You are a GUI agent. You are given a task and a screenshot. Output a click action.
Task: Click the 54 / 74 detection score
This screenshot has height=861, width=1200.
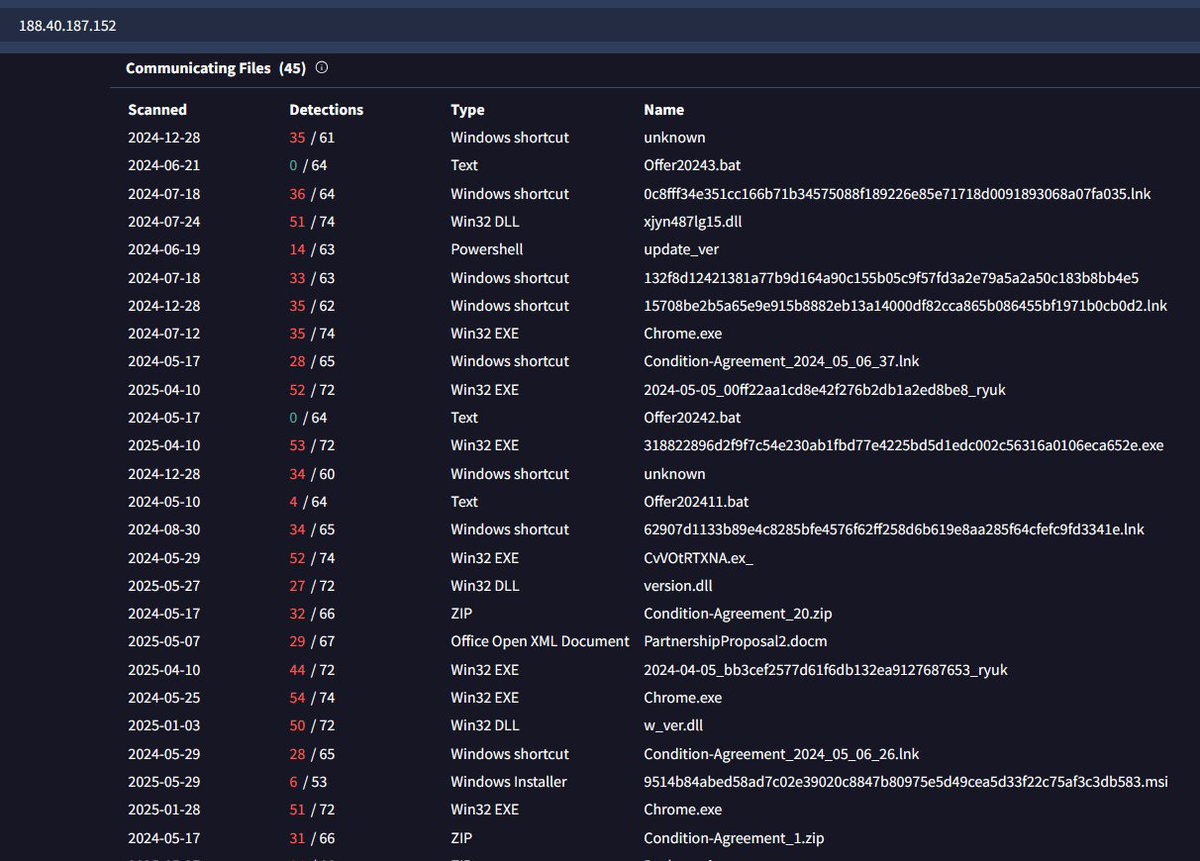[x=312, y=698]
